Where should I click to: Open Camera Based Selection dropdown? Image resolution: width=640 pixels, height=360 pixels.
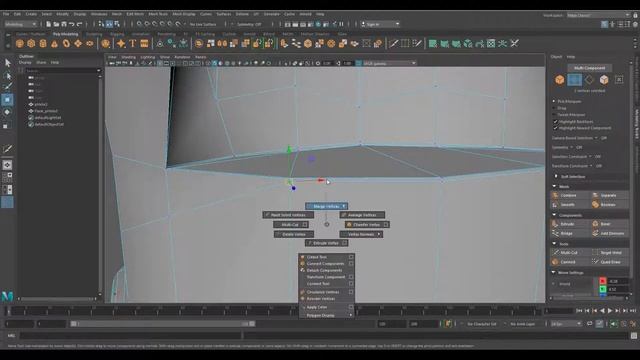tap(596, 138)
